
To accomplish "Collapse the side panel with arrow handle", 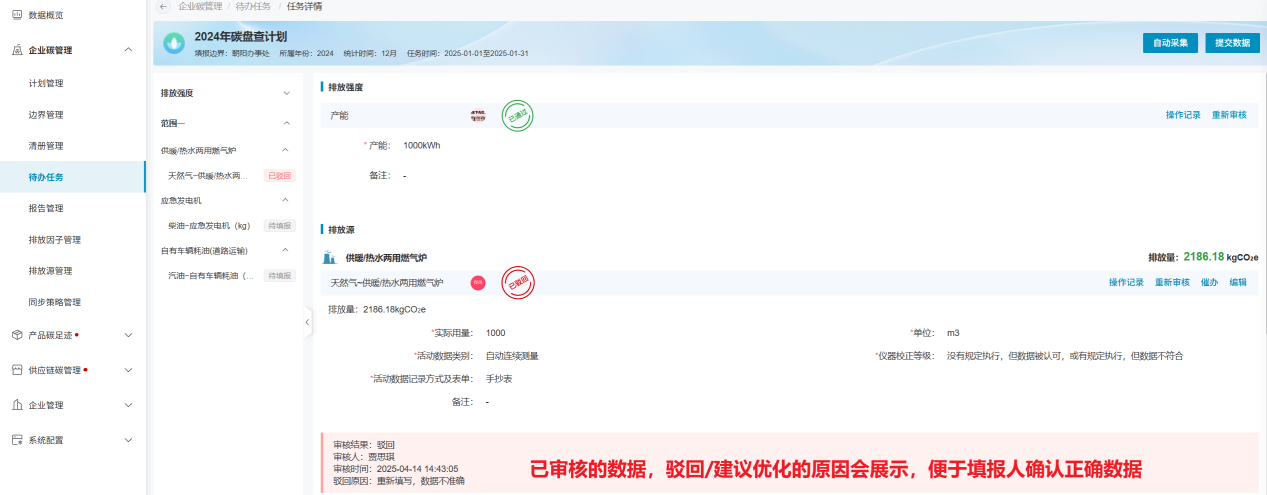I will (x=307, y=322).
